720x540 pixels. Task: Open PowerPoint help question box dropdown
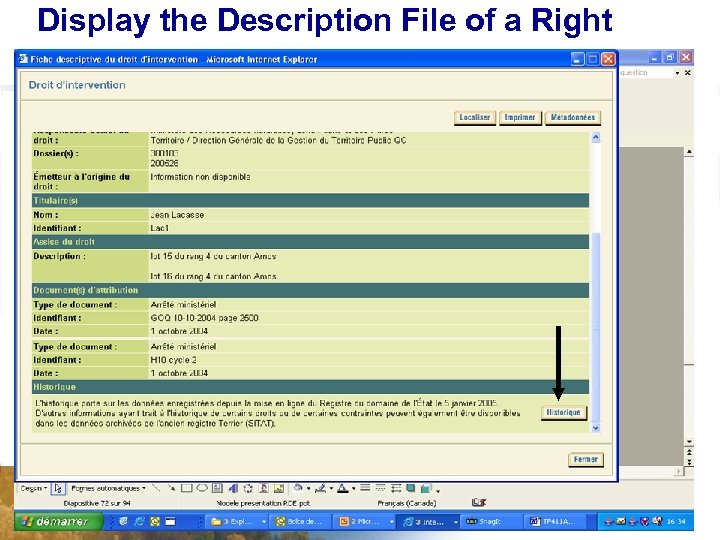(x=677, y=73)
